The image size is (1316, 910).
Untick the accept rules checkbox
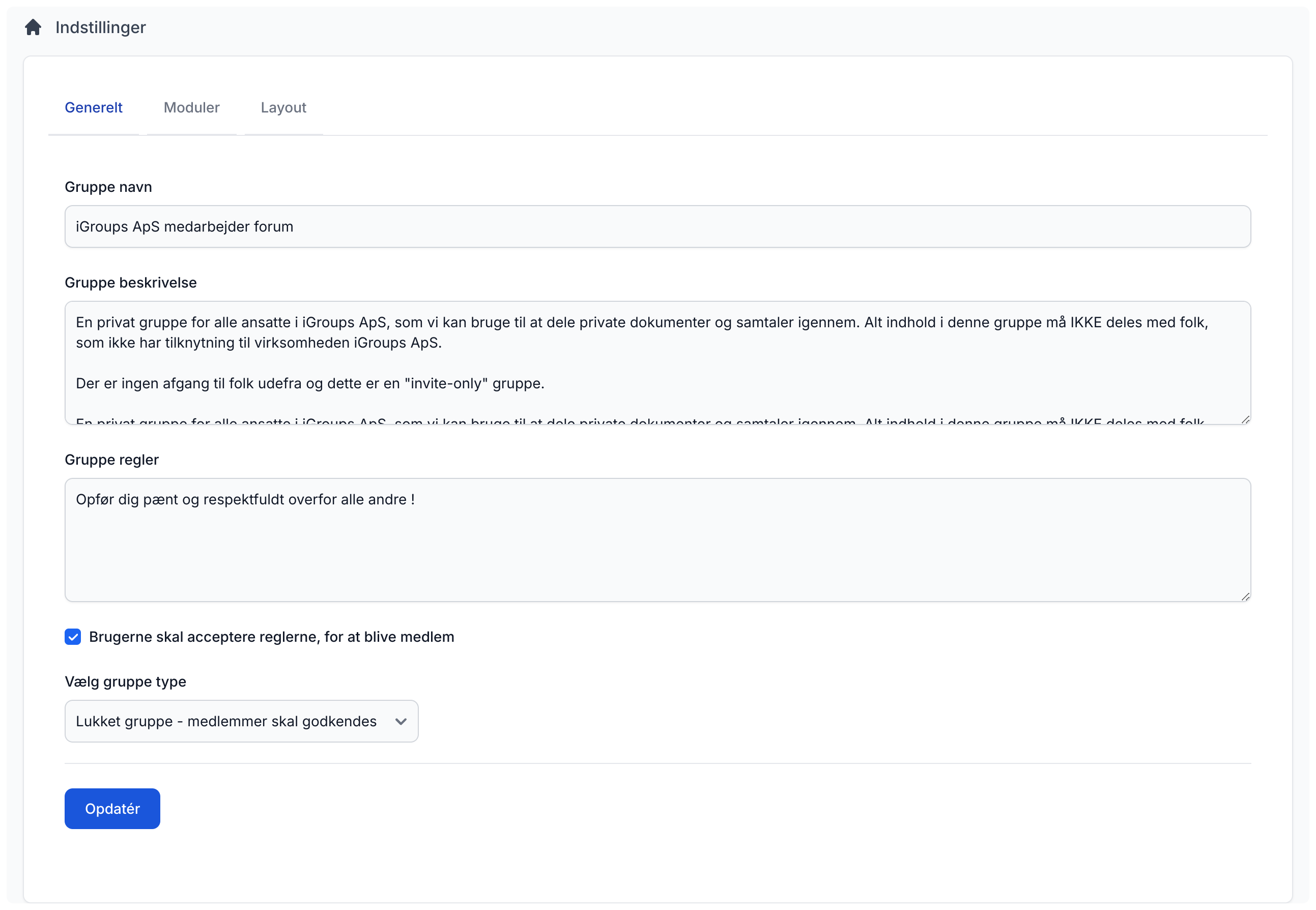click(x=73, y=637)
